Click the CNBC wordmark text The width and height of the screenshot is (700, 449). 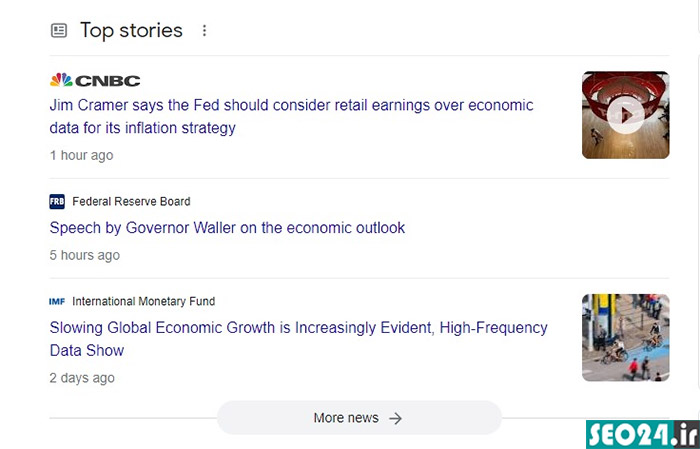(108, 81)
